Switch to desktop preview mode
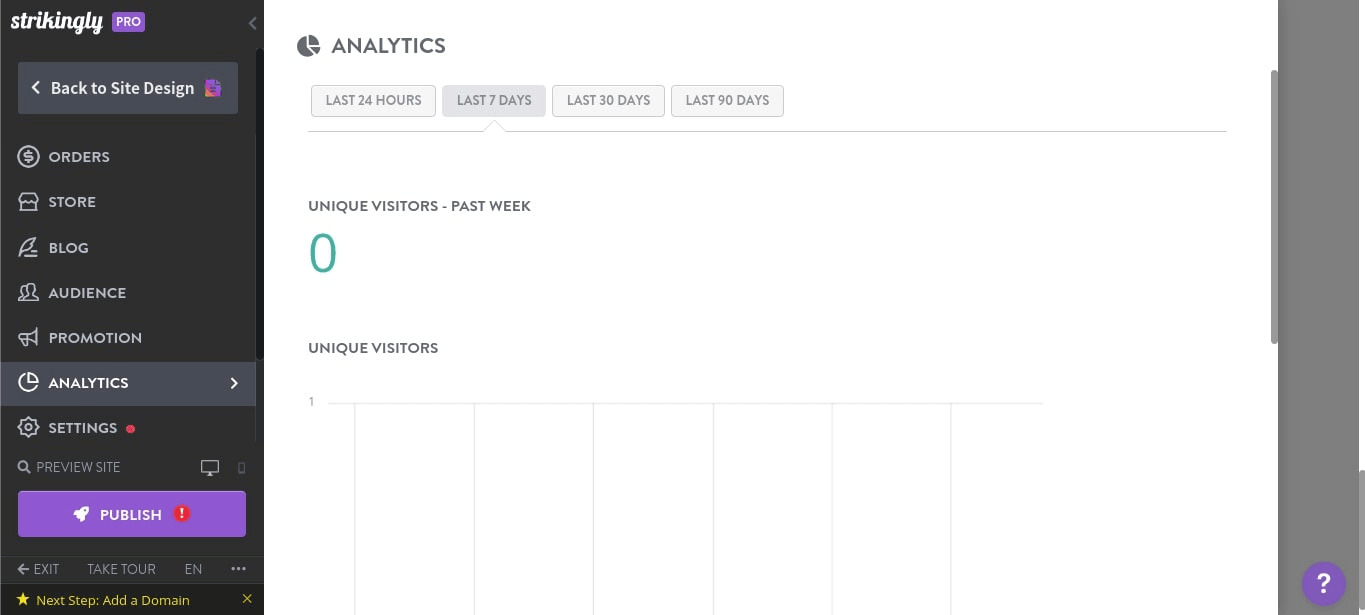 tap(209, 467)
